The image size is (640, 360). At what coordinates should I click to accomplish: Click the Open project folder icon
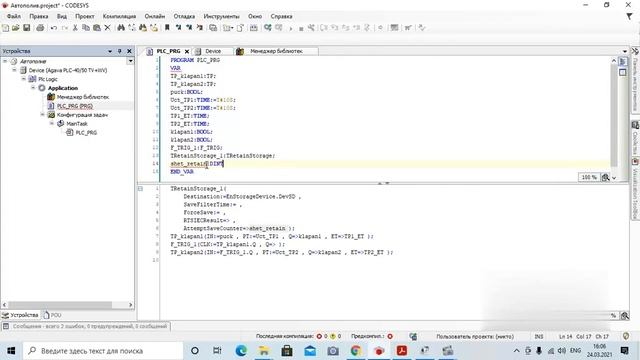tap(16, 28)
